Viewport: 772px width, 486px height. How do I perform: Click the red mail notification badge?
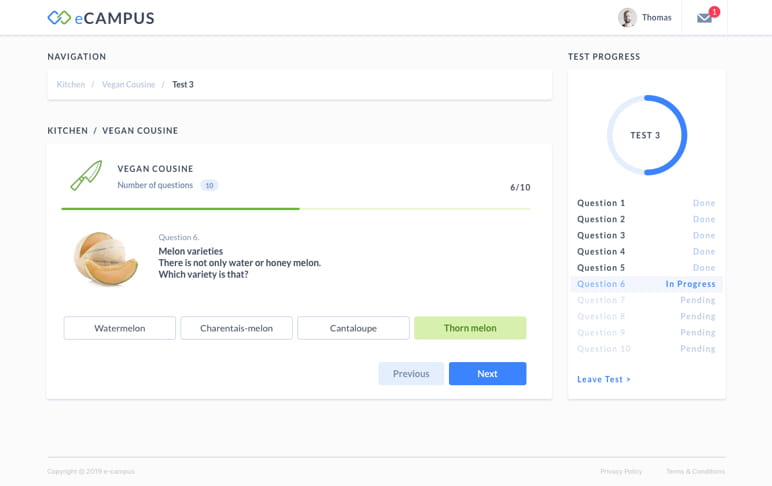point(714,11)
